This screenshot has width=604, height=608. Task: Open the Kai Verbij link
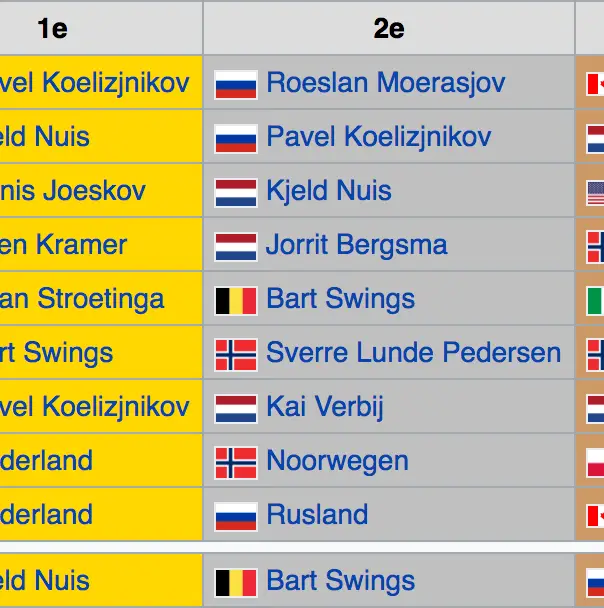[325, 407]
